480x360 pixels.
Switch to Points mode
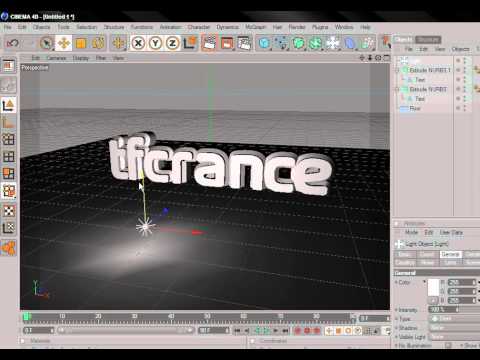9,139
